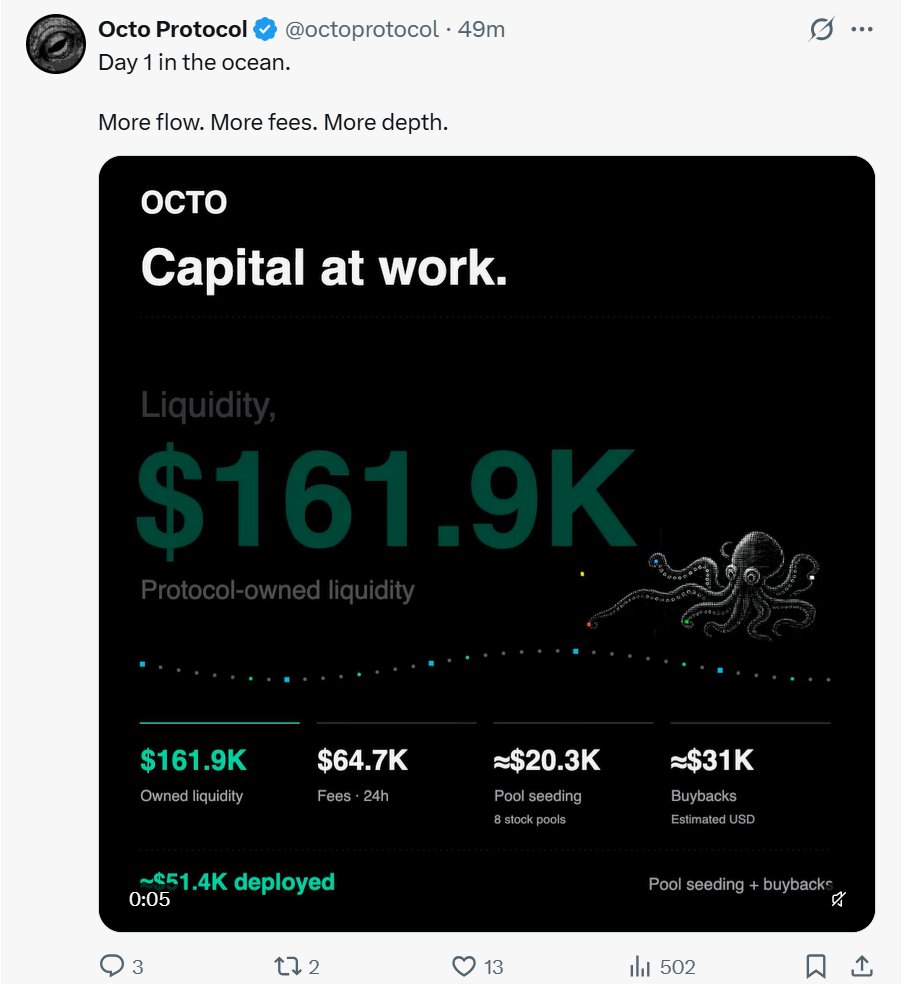The width and height of the screenshot is (905, 984).
Task: Click the post text 'Day 1 in the ocean.'
Action: click(x=195, y=63)
